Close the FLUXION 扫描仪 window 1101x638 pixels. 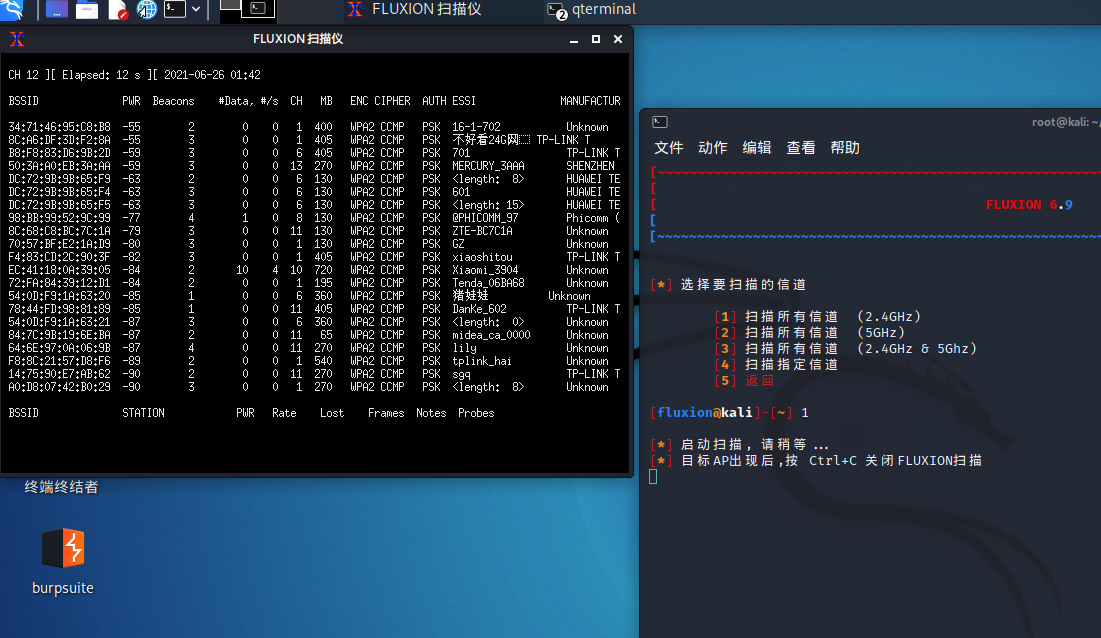coord(618,39)
